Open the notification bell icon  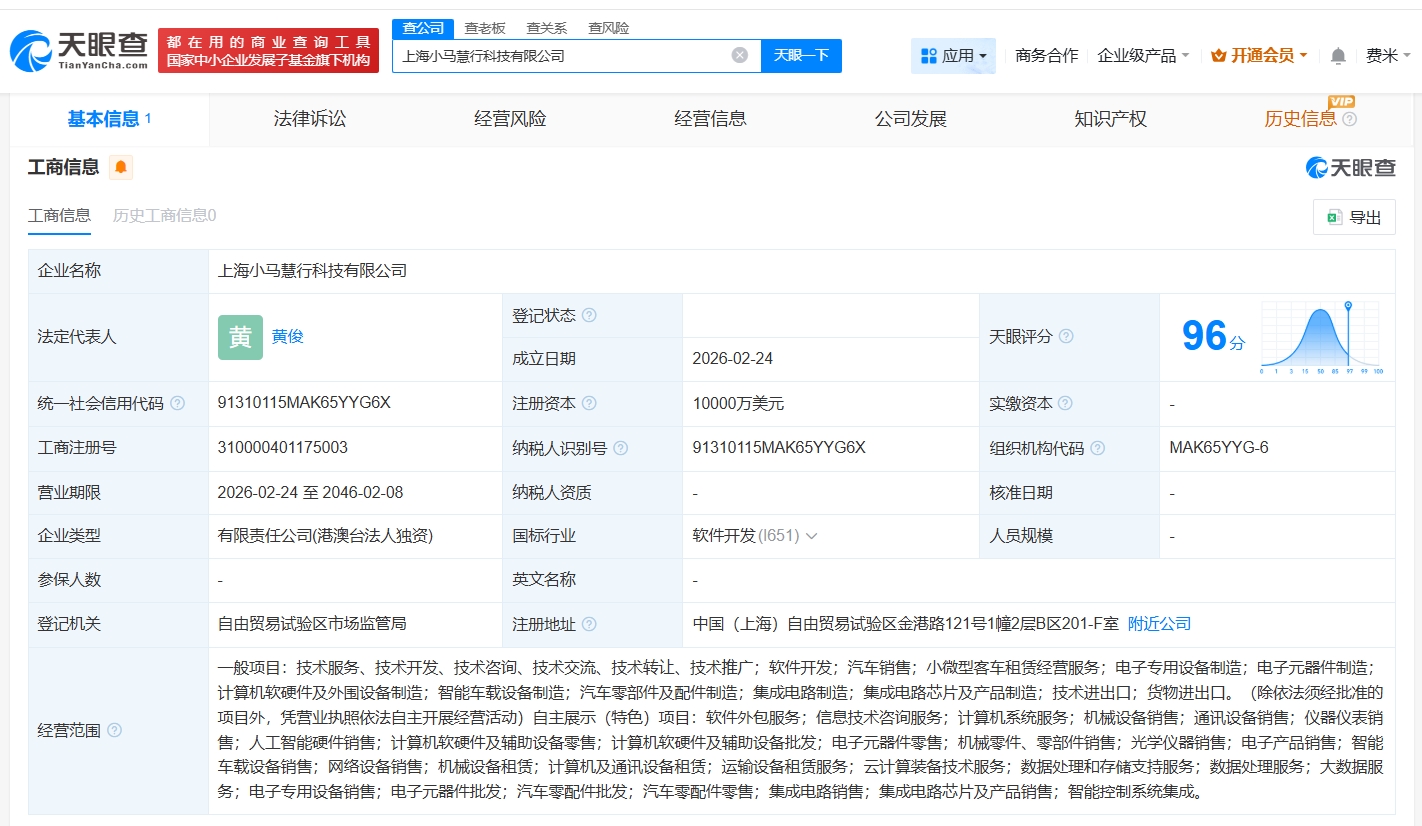point(1338,56)
